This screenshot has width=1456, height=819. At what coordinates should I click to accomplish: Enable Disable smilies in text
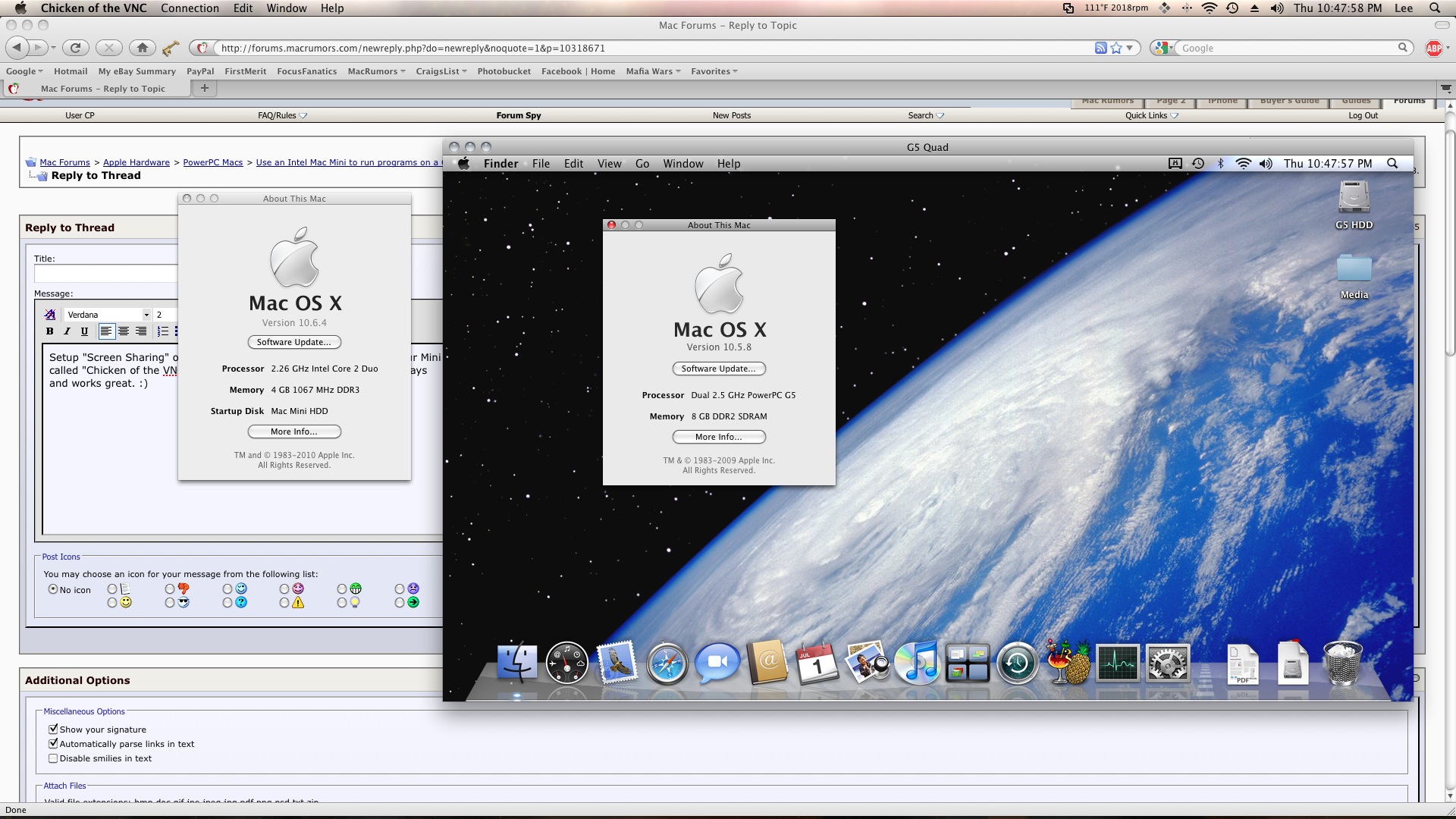[x=53, y=758]
